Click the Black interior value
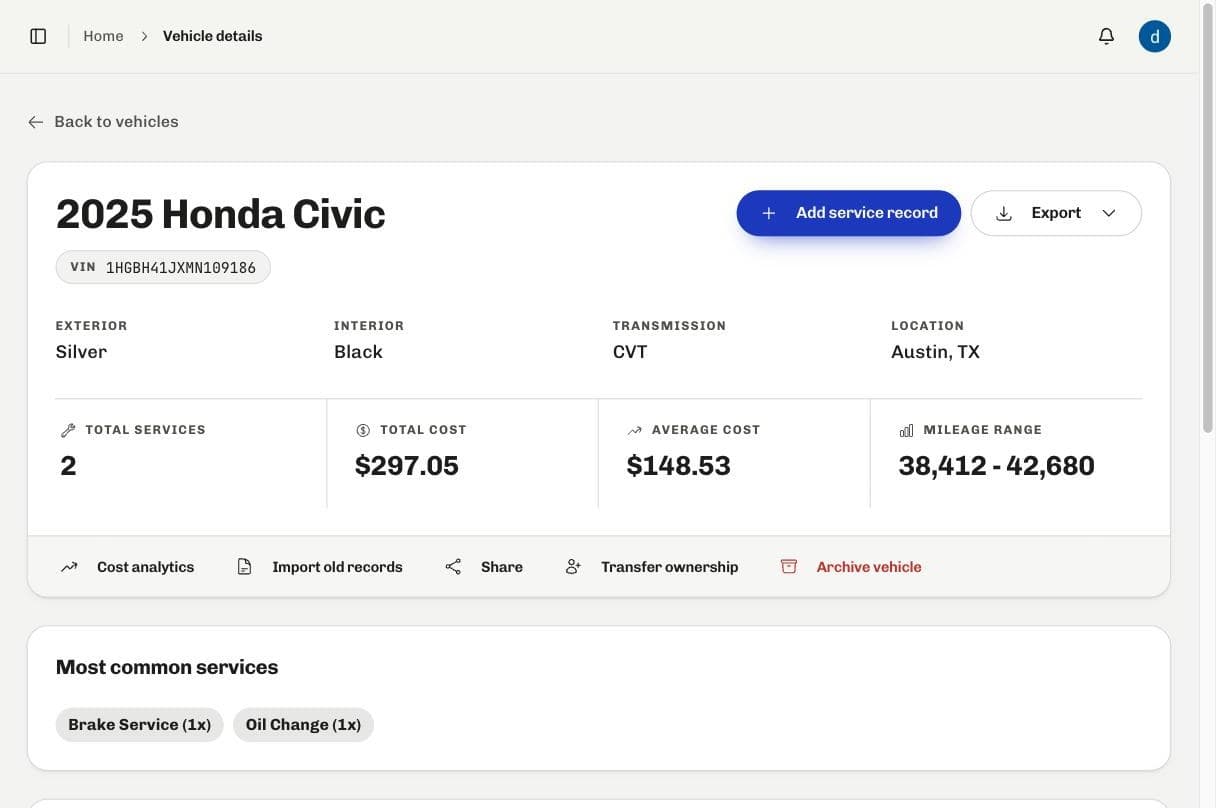The width and height of the screenshot is (1216, 808). click(x=358, y=352)
